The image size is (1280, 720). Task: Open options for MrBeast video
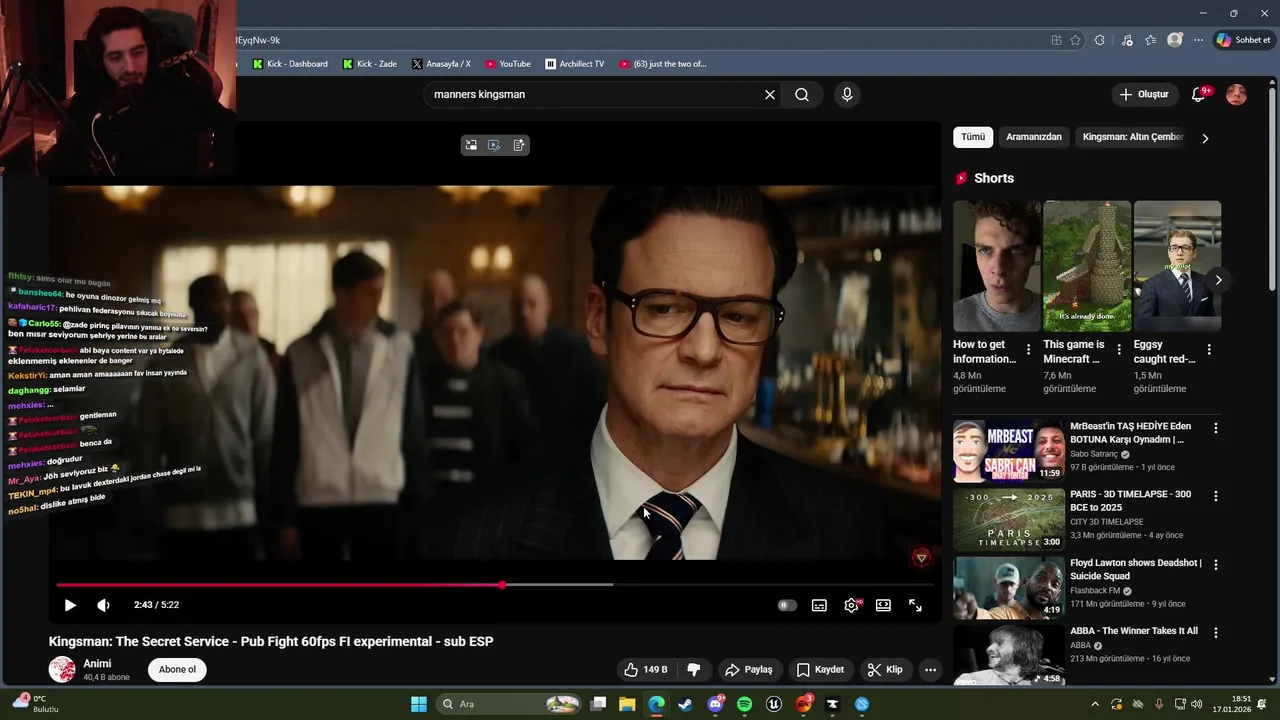[x=1216, y=428]
